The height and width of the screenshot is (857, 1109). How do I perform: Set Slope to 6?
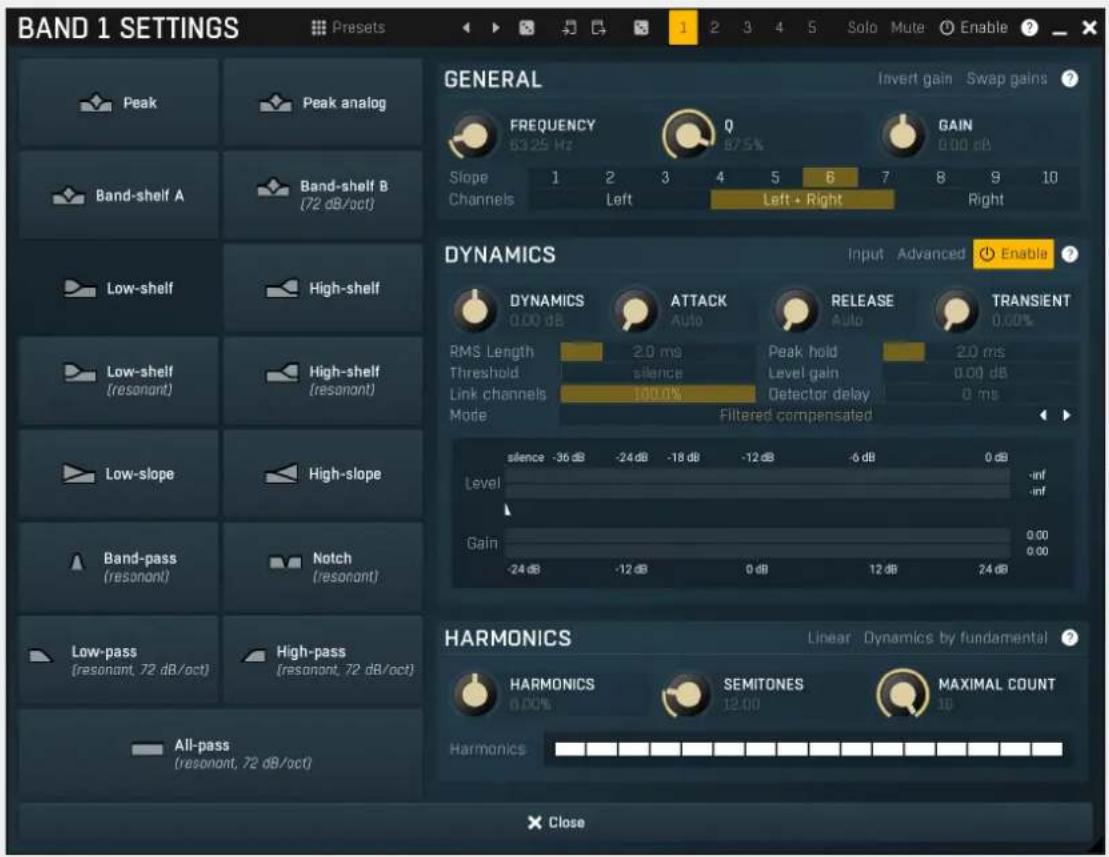pyautogui.click(x=830, y=177)
